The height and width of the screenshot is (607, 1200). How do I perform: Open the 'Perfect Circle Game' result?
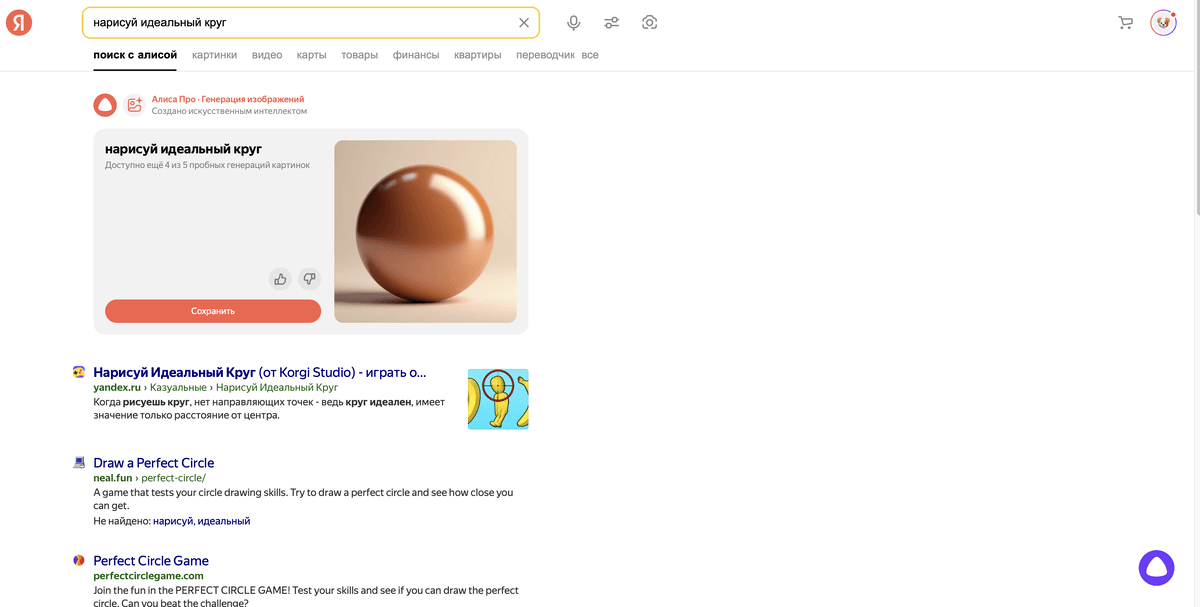click(151, 560)
